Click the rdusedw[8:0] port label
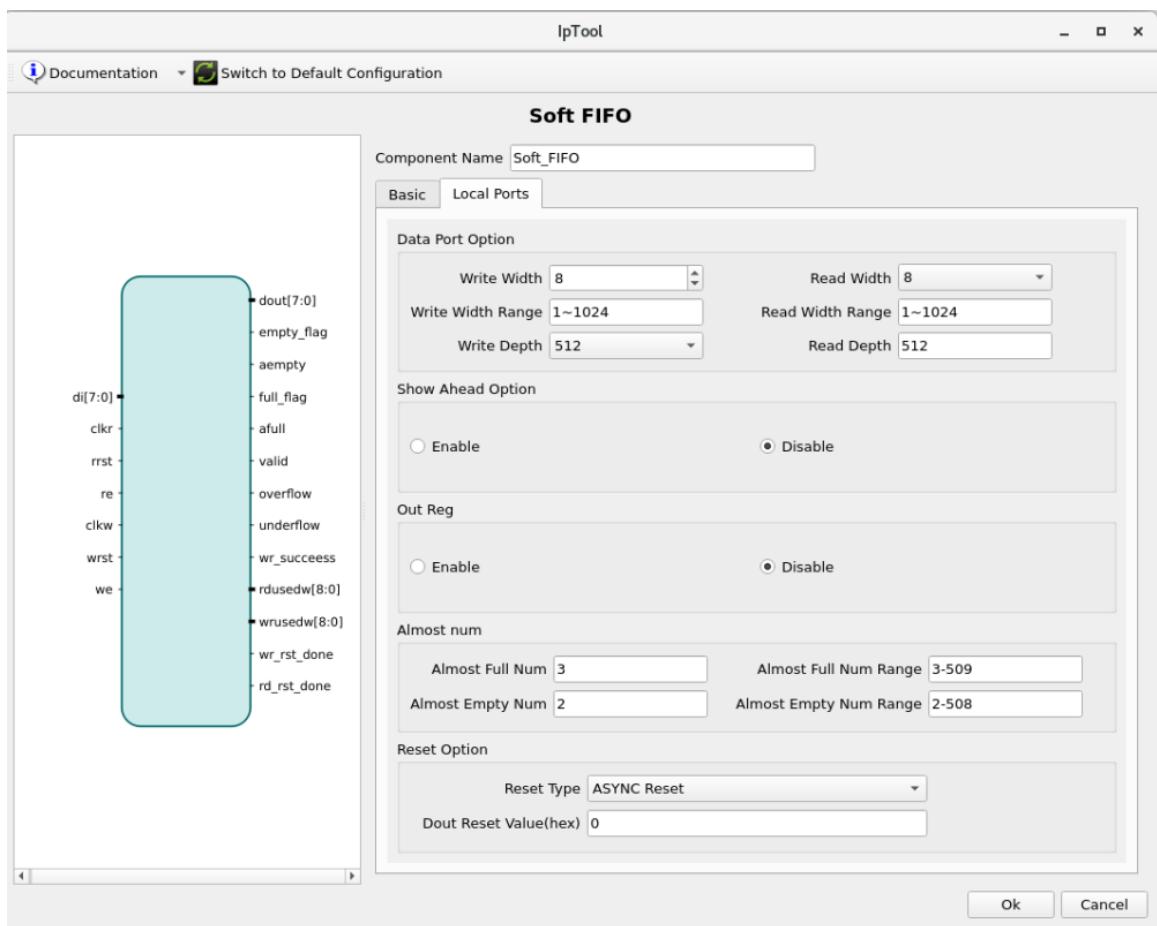Viewport: 1157px width, 926px height. click(x=300, y=590)
